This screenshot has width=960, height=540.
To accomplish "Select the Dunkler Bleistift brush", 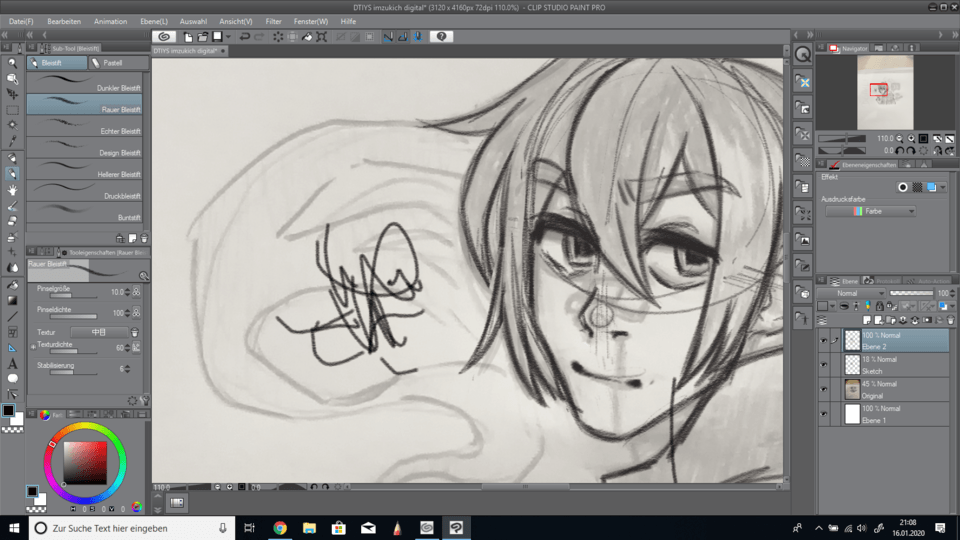I will [x=85, y=82].
